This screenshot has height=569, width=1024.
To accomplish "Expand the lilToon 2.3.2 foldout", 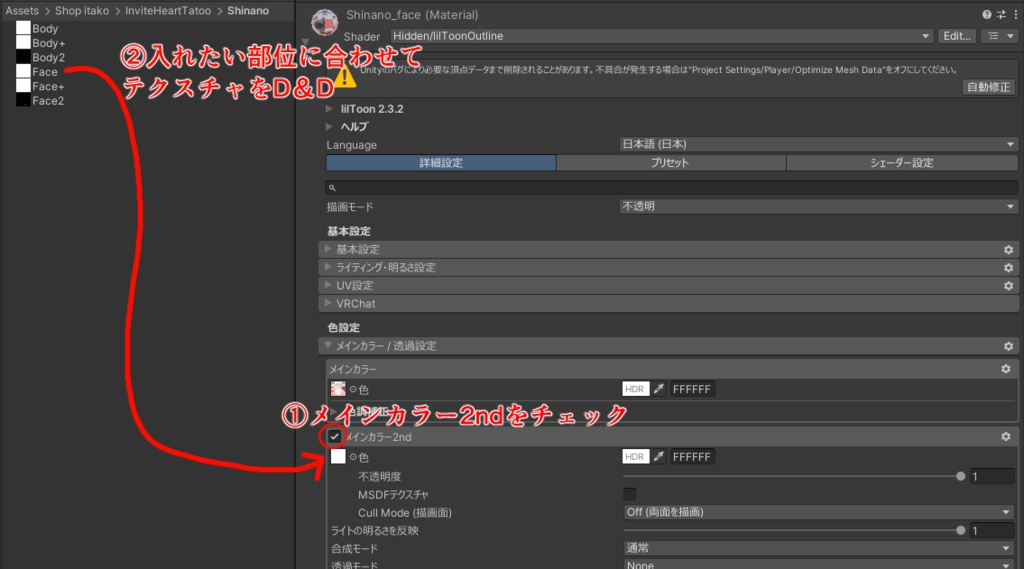I will (329, 108).
